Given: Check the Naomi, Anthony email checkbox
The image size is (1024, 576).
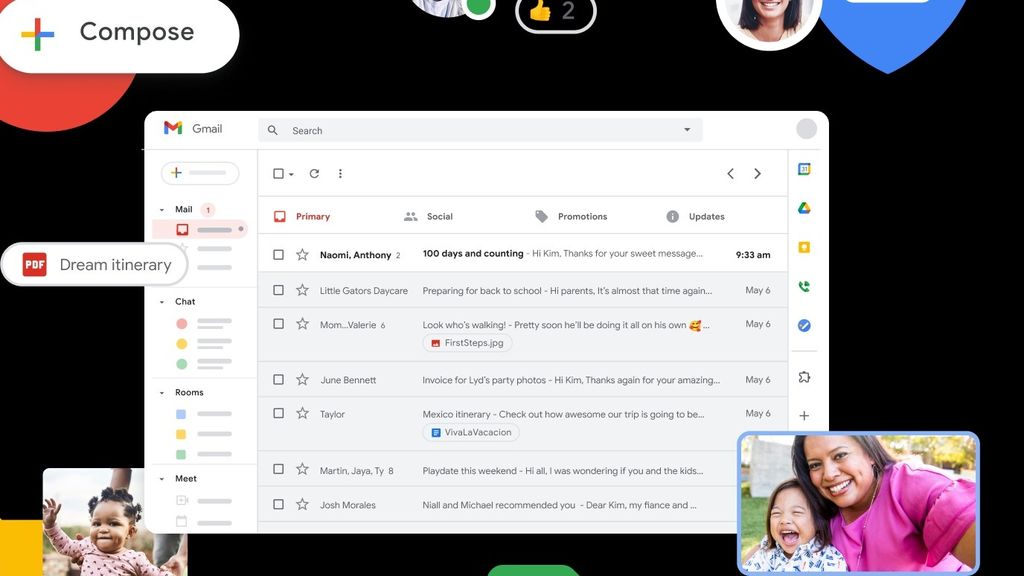Looking at the screenshot, I should (278, 255).
